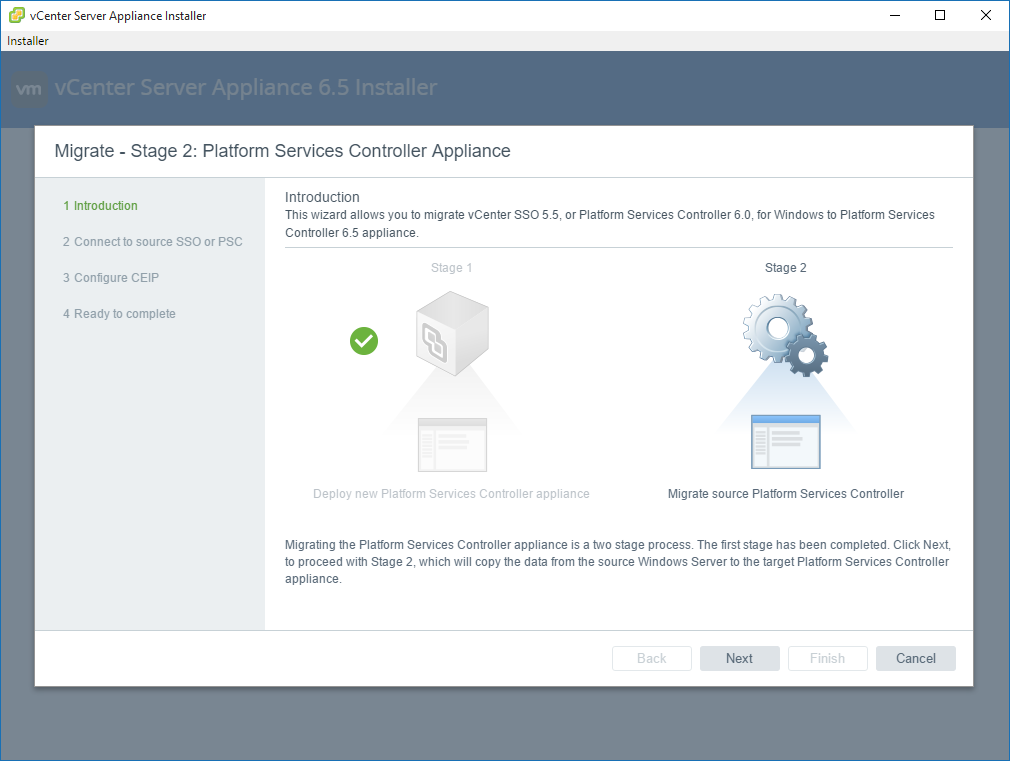Click the Stage 1 appliance cube icon
This screenshot has height=761, width=1010.
click(x=452, y=333)
